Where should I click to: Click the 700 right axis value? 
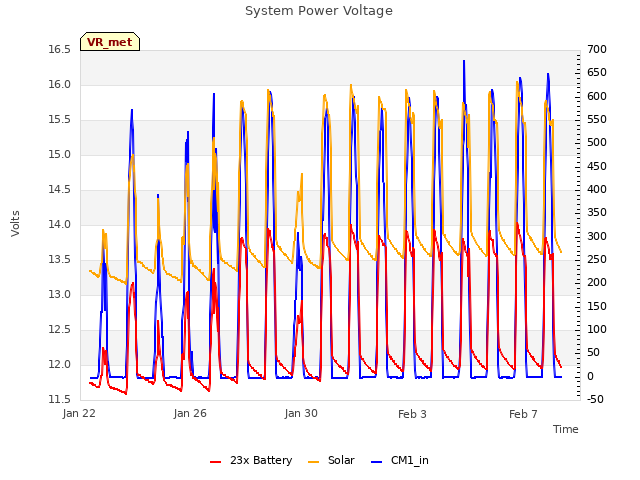(597, 50)
